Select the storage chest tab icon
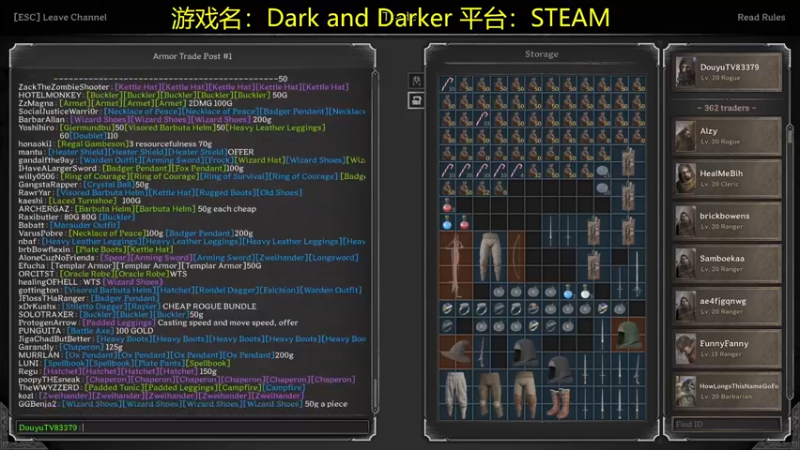 pos(416,101)
